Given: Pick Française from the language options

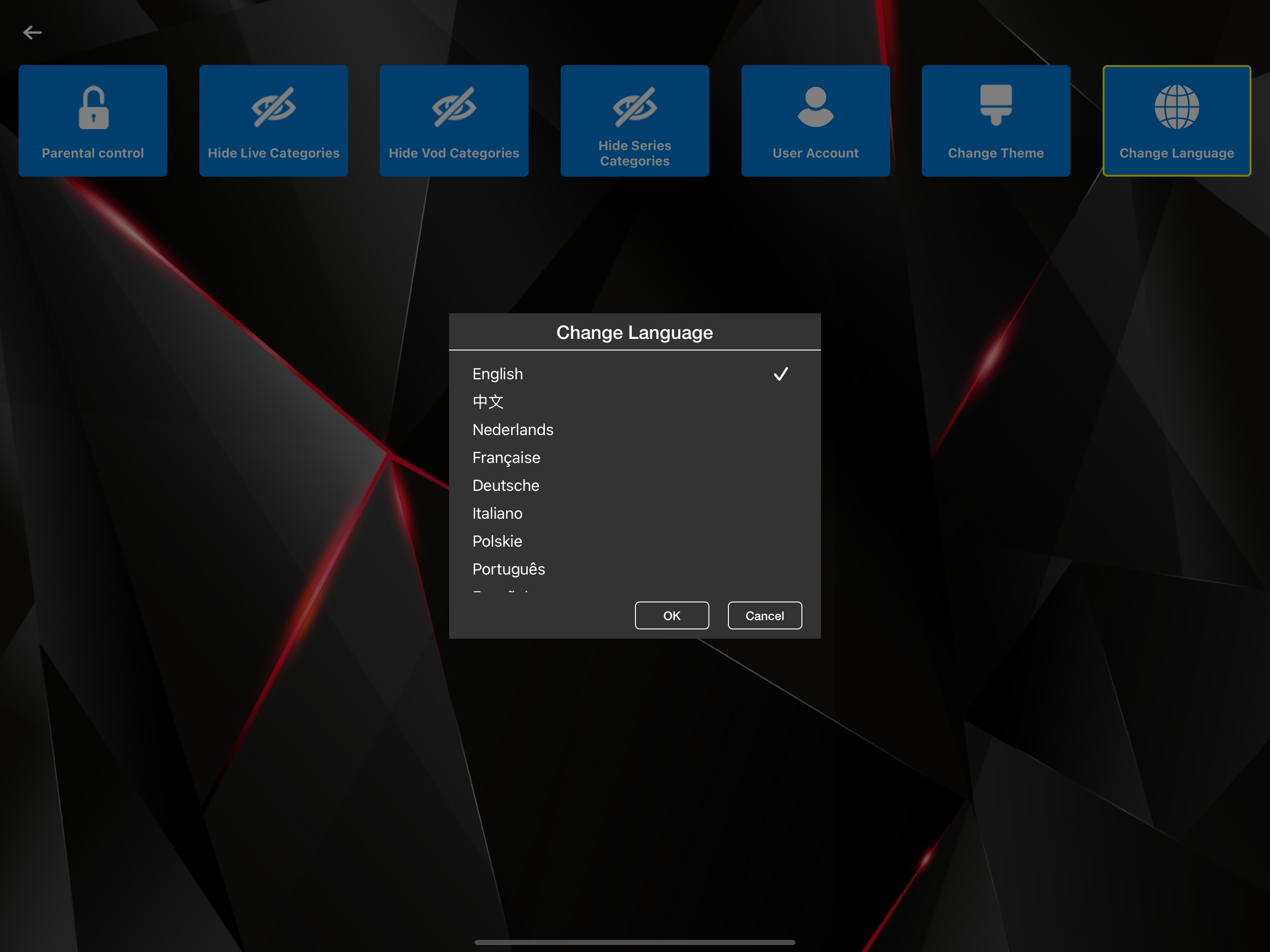Looking at the screenshot, I should tap(506, 457).
